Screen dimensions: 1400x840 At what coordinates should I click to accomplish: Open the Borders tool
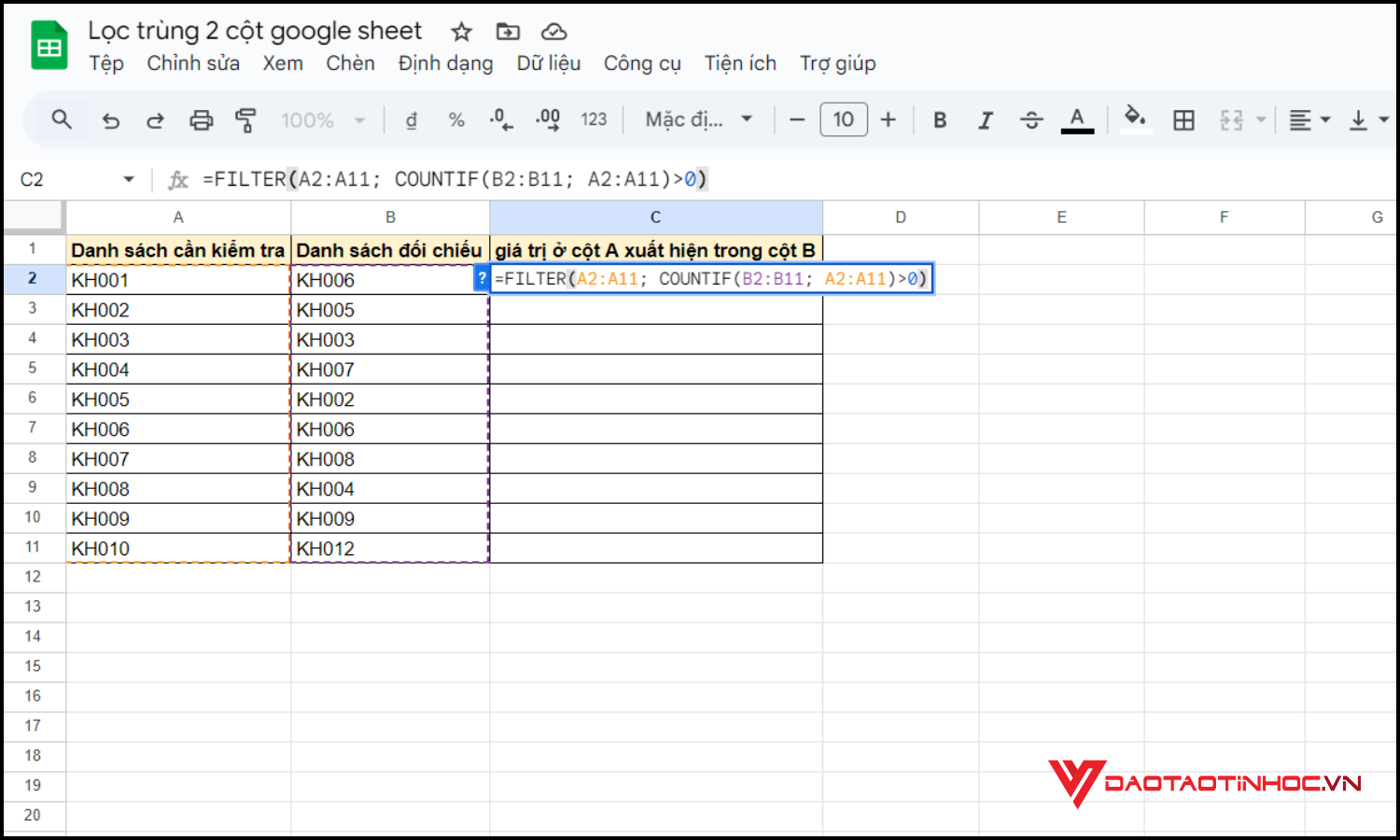point(1183,119)
